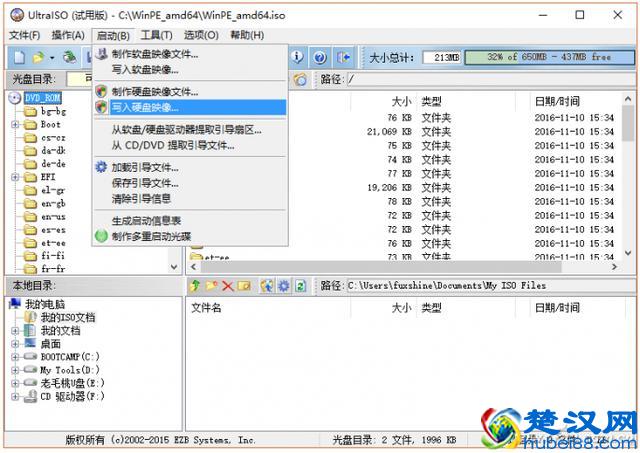Click the local path field C:\Users\fuxshine
This screenshot has height=453, width=640.
point(490,286)
